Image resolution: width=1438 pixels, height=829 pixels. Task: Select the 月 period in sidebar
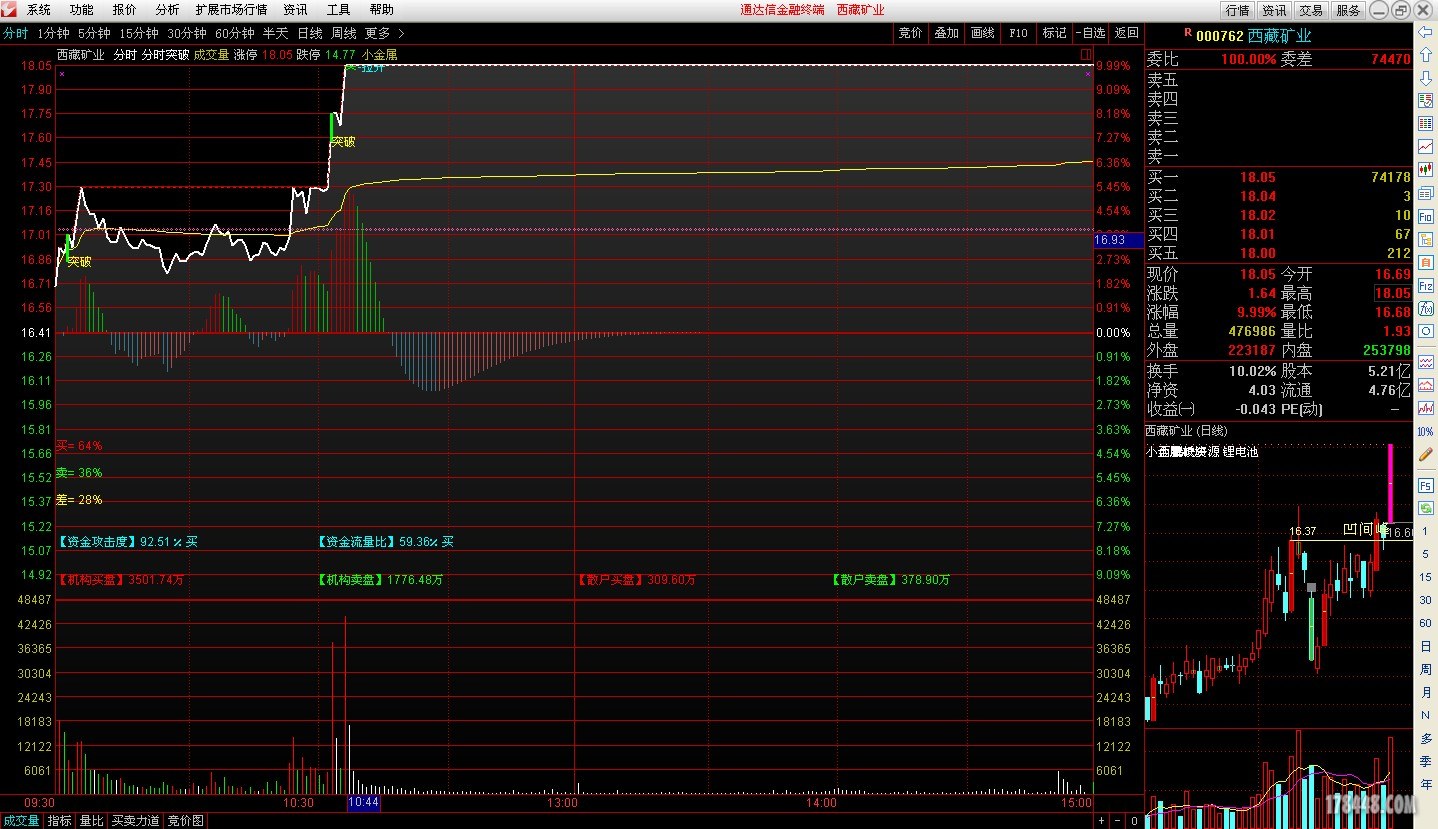(1426, 692)
